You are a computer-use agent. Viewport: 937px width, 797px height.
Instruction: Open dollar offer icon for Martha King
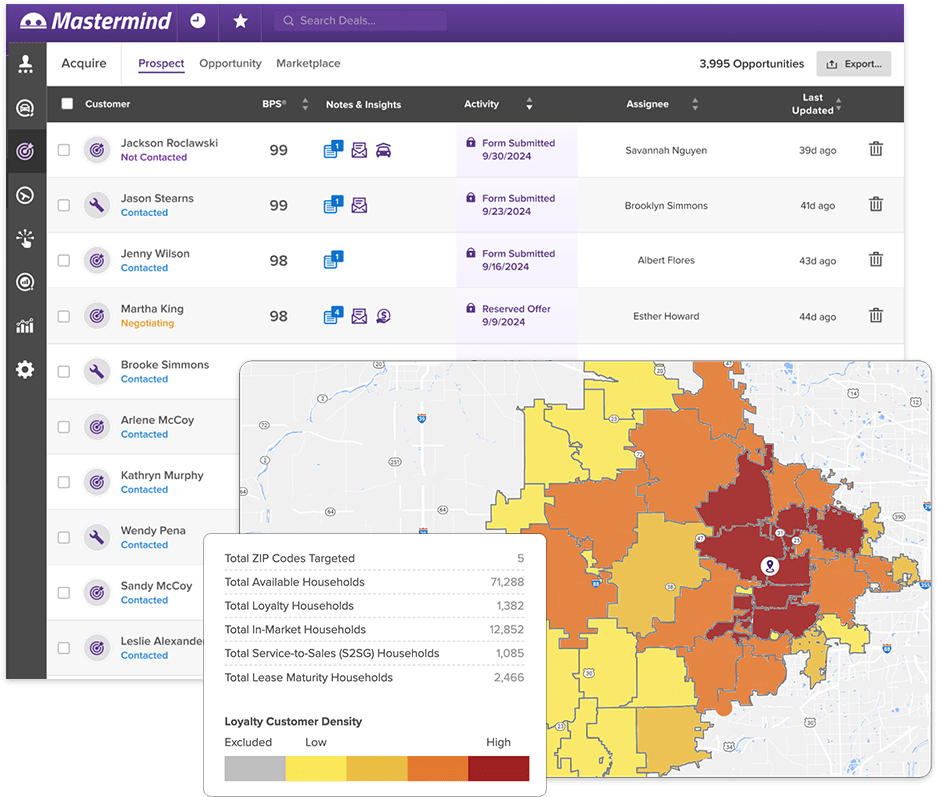click(x=384, y=316)
